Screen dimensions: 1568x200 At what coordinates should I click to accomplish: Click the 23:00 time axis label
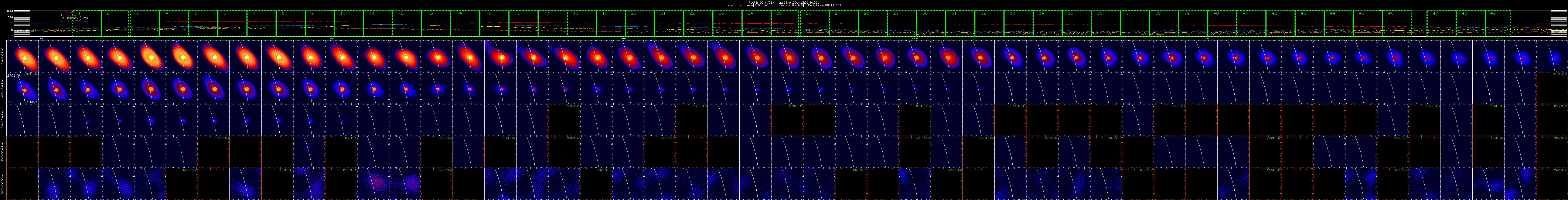tap(332, 39)
